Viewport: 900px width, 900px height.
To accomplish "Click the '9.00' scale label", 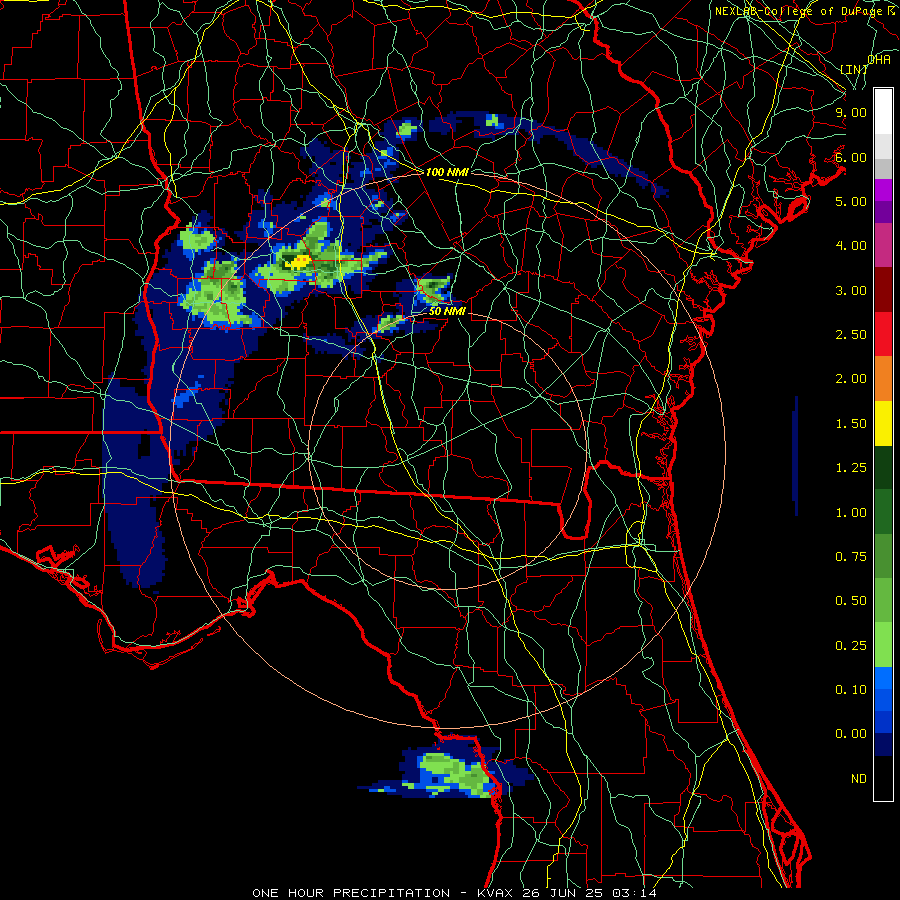I will [x=851, y=112].
